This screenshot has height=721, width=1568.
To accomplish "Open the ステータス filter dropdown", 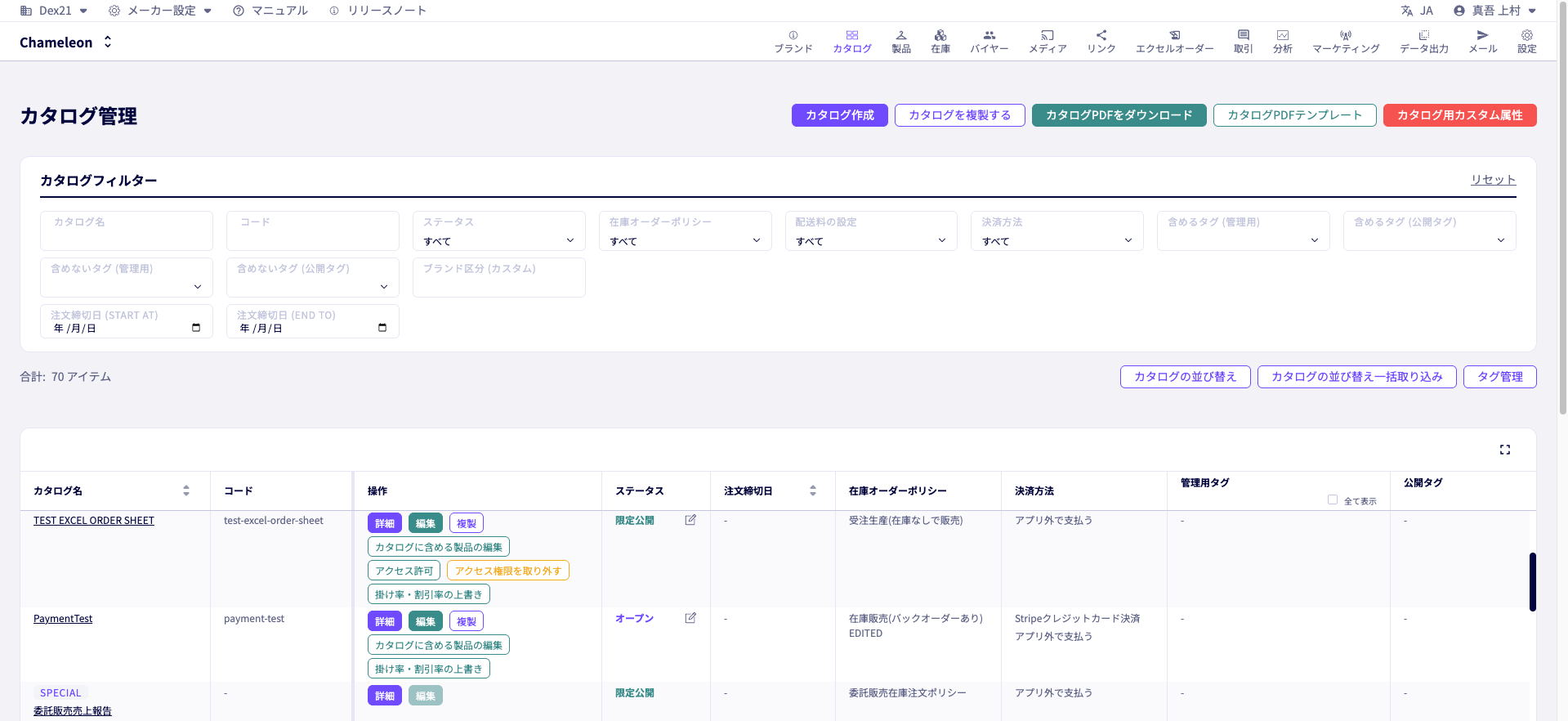I will 499,231.
